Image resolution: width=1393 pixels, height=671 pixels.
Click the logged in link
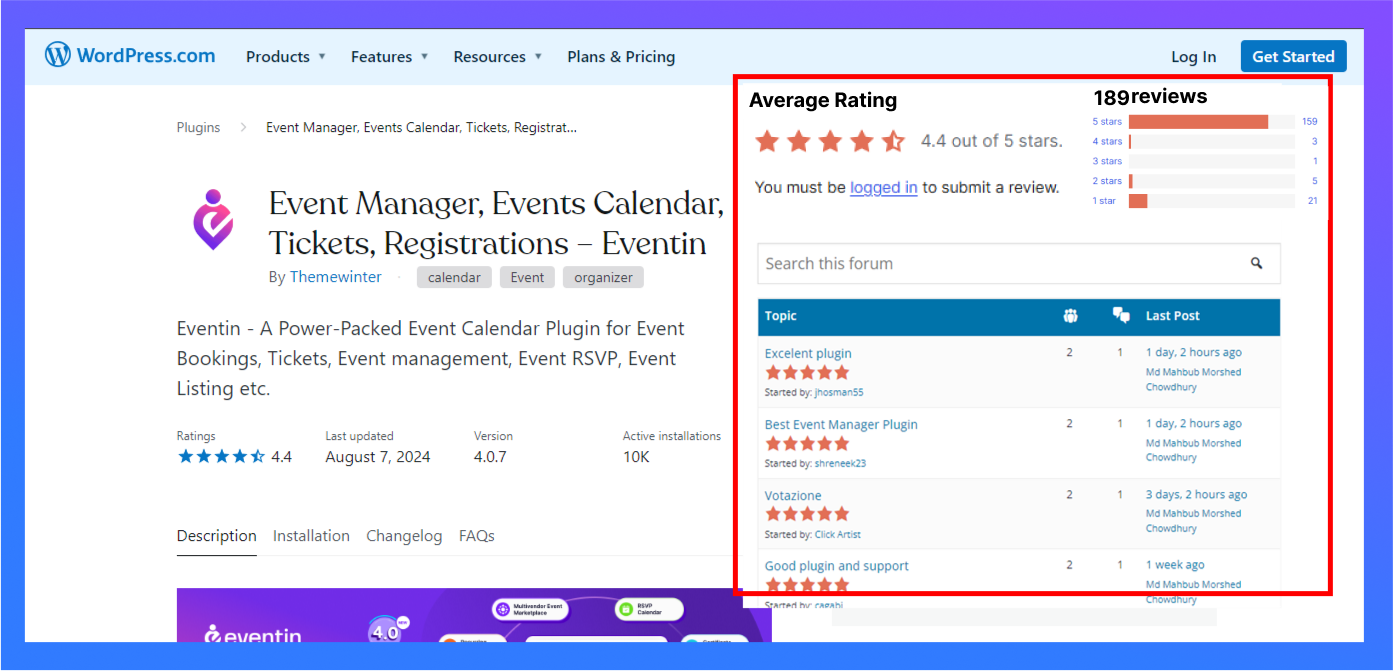pyautogui.click(x=883, y=187)
